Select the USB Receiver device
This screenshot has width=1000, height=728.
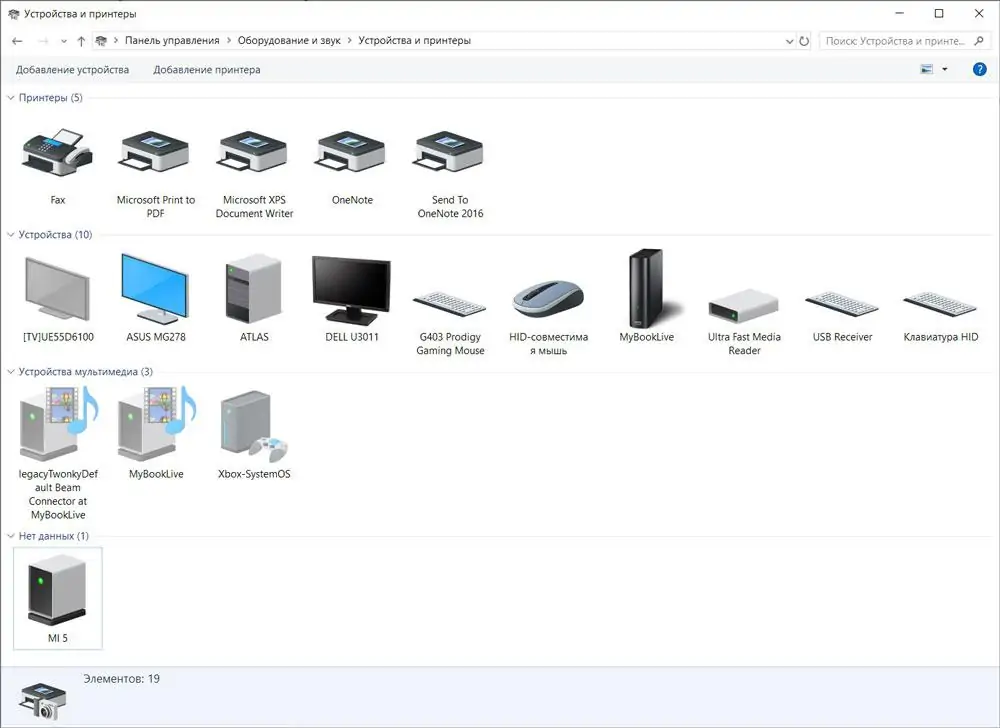click(842, 305)
